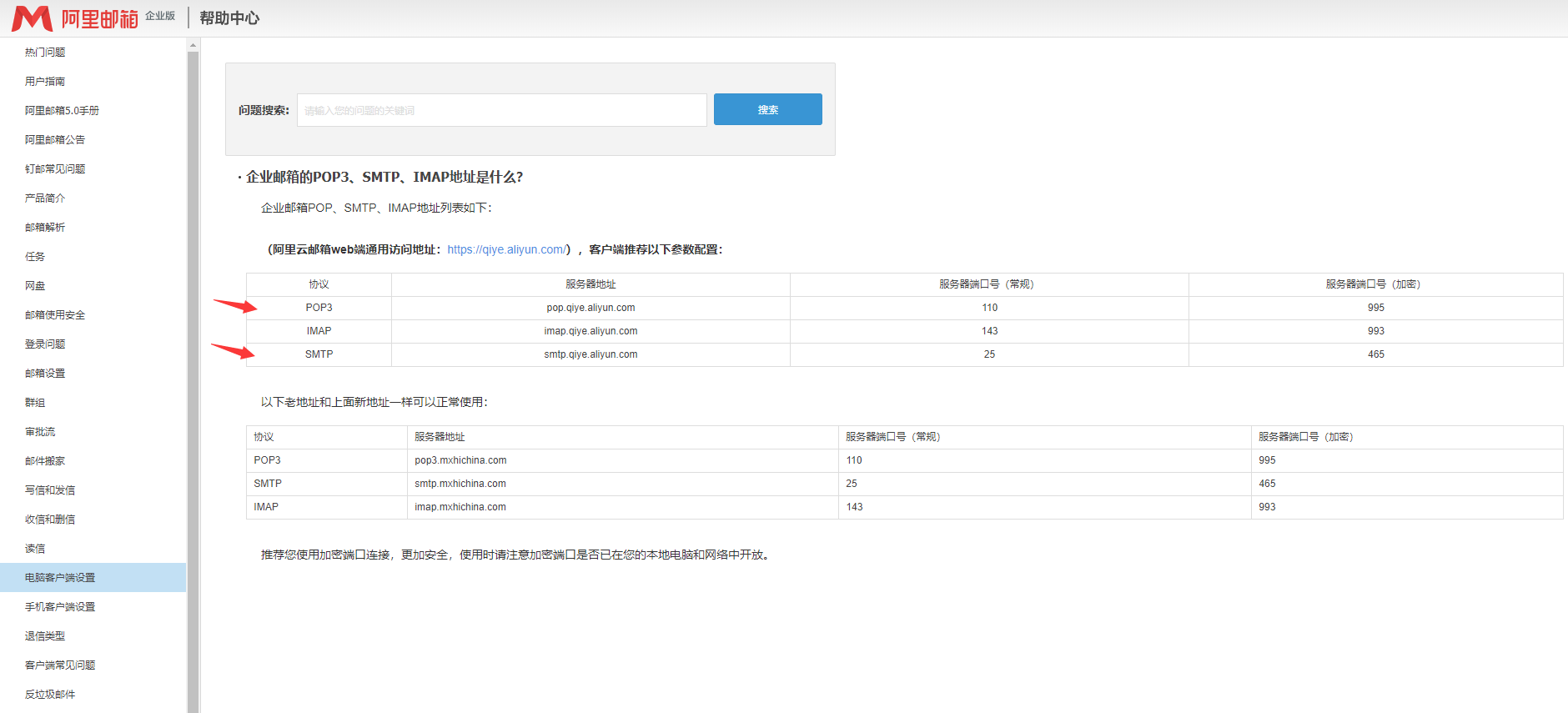The height and width of the screenshot is (713, 1568).
Task: Select 客户端常见问题 sidebar item
Action: tap(60, 665)
